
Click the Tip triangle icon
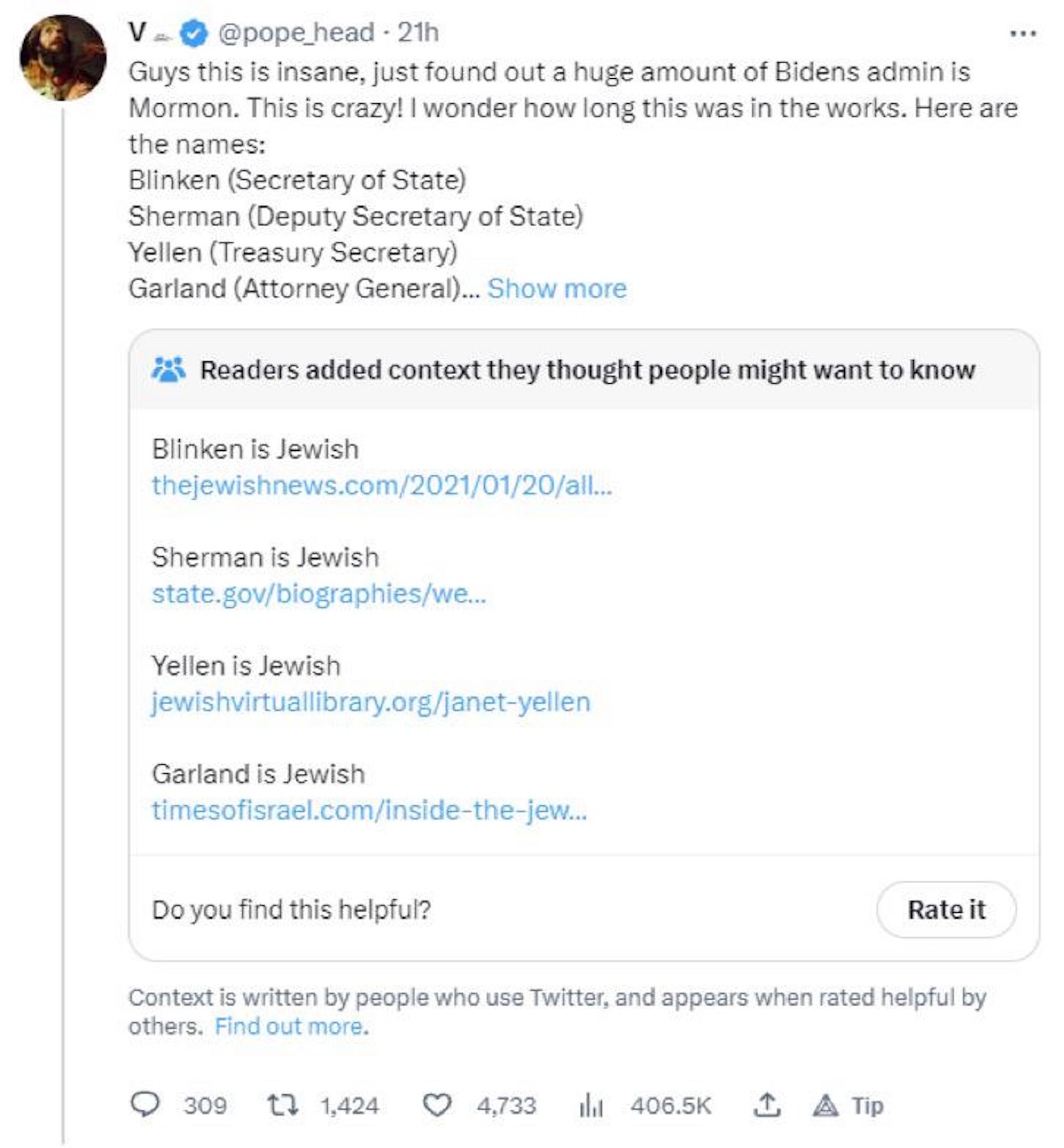pyautogui.click(x=826, y=1105)
